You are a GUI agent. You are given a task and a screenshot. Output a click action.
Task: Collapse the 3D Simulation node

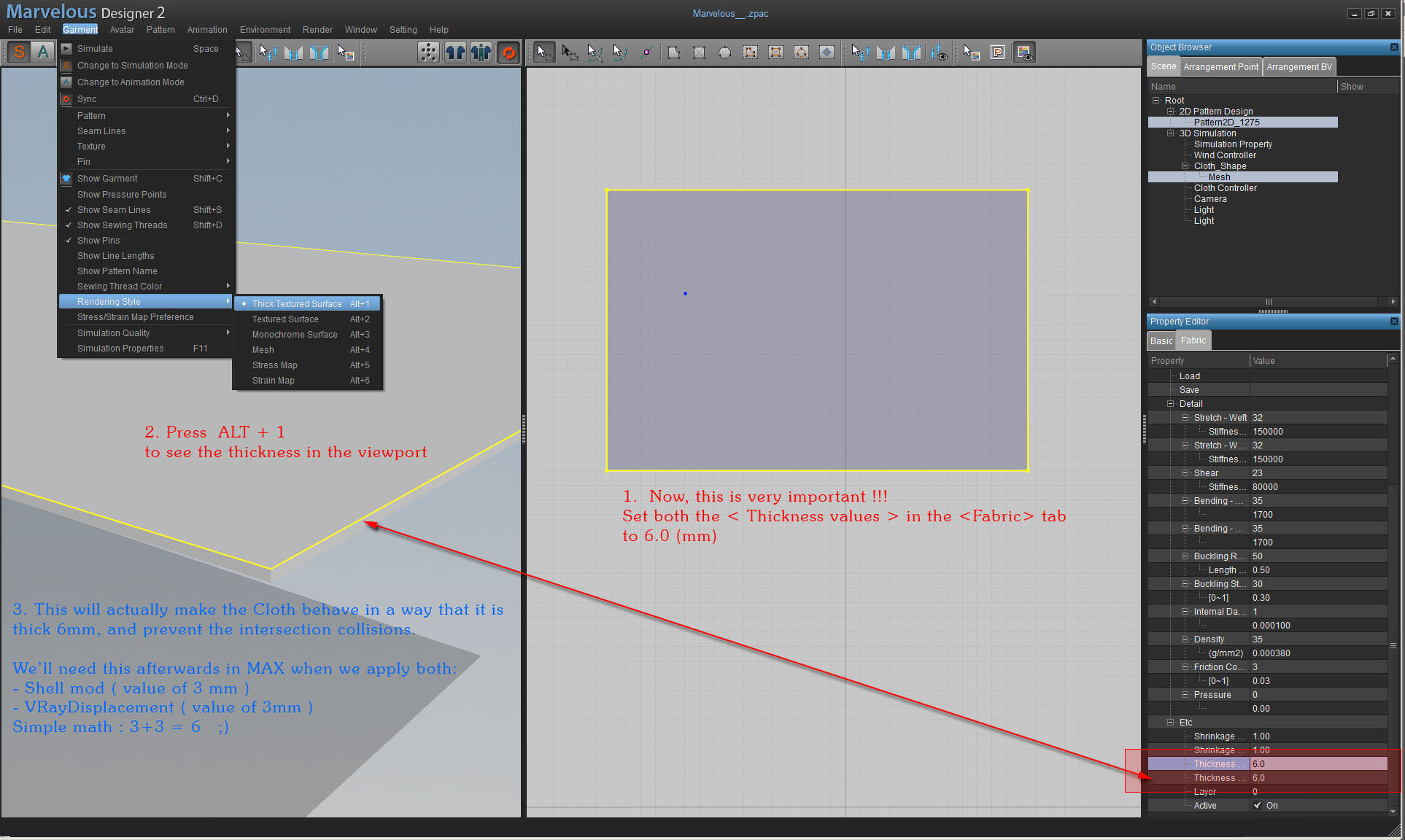(1171, 133)
